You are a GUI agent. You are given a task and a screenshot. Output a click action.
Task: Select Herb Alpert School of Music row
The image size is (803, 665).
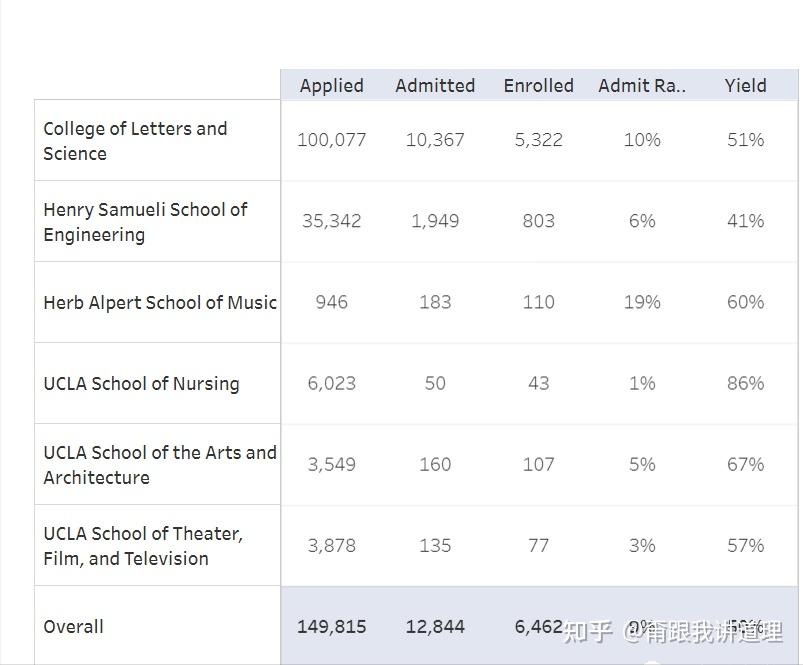tap(159, 302)
